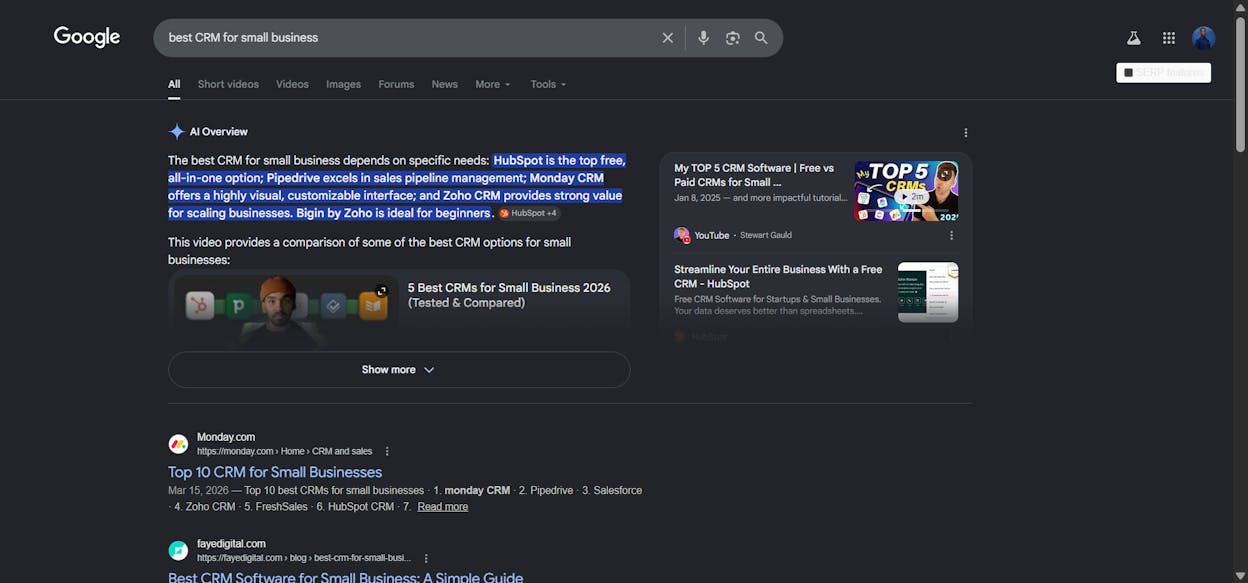The height and width of the screenshot is (583, 1248).
Task: Click the Monday.com favicon
Action: click(178, 444)
